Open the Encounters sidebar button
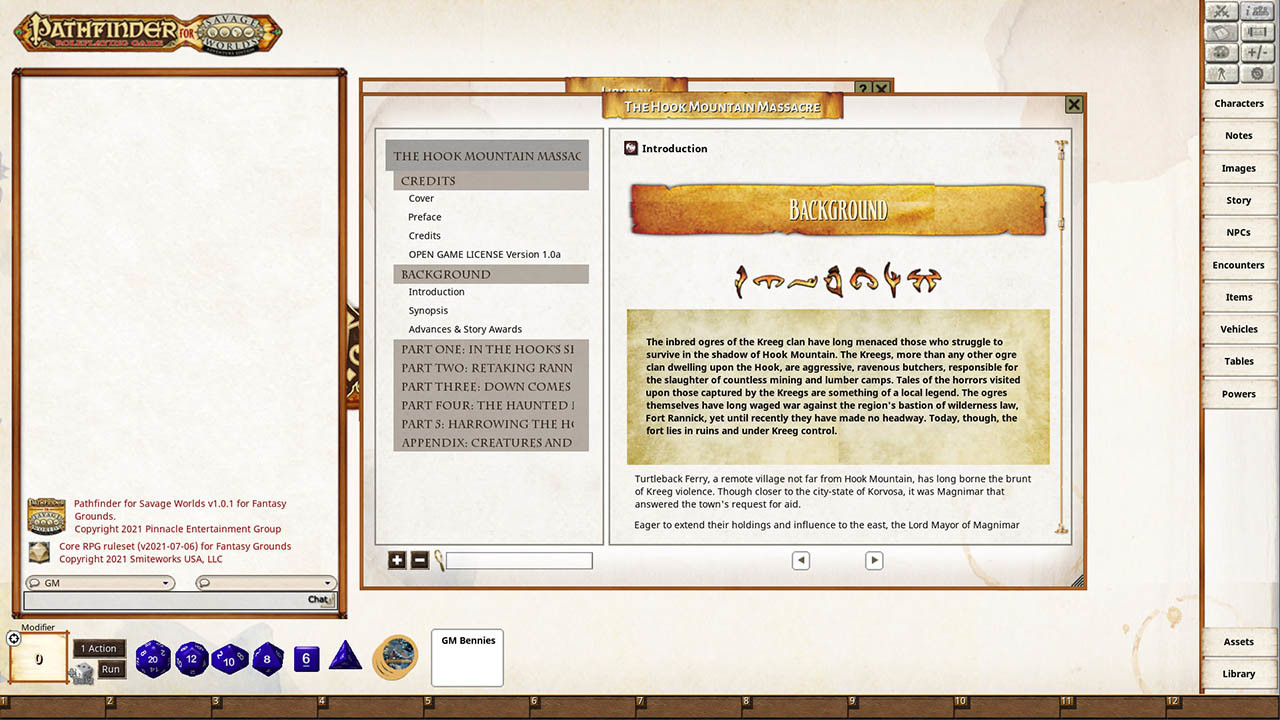 [x=1239, y=264]
